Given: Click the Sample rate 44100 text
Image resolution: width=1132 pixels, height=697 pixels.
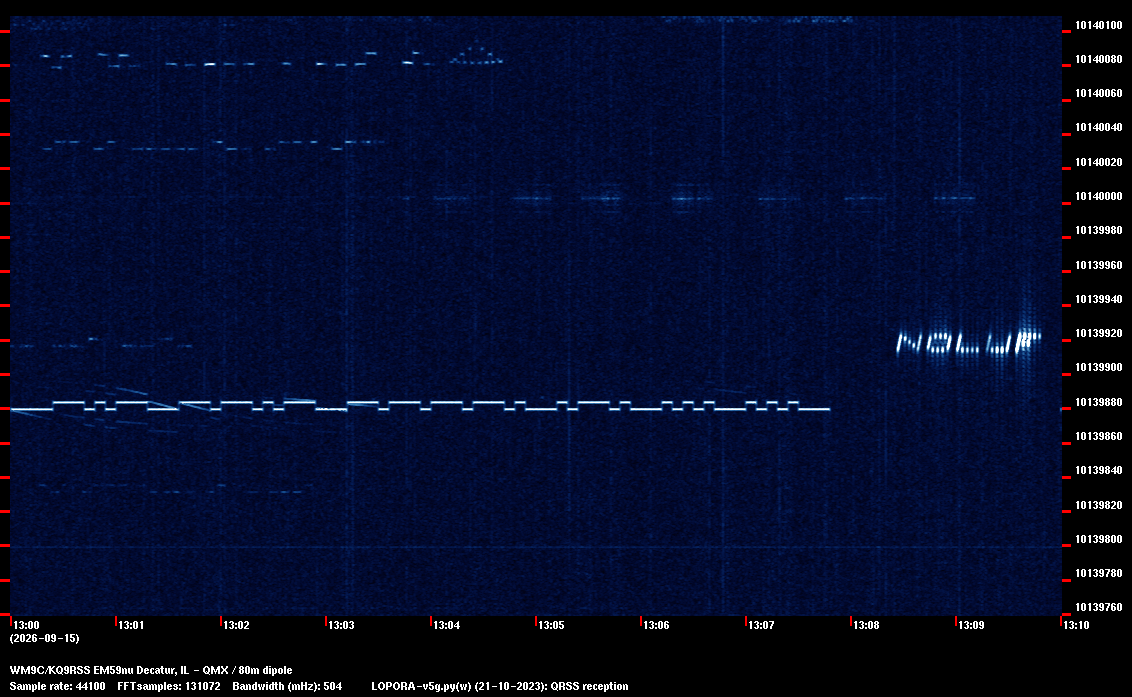Looking at the screenshot, I should click(x=57, y=686).
